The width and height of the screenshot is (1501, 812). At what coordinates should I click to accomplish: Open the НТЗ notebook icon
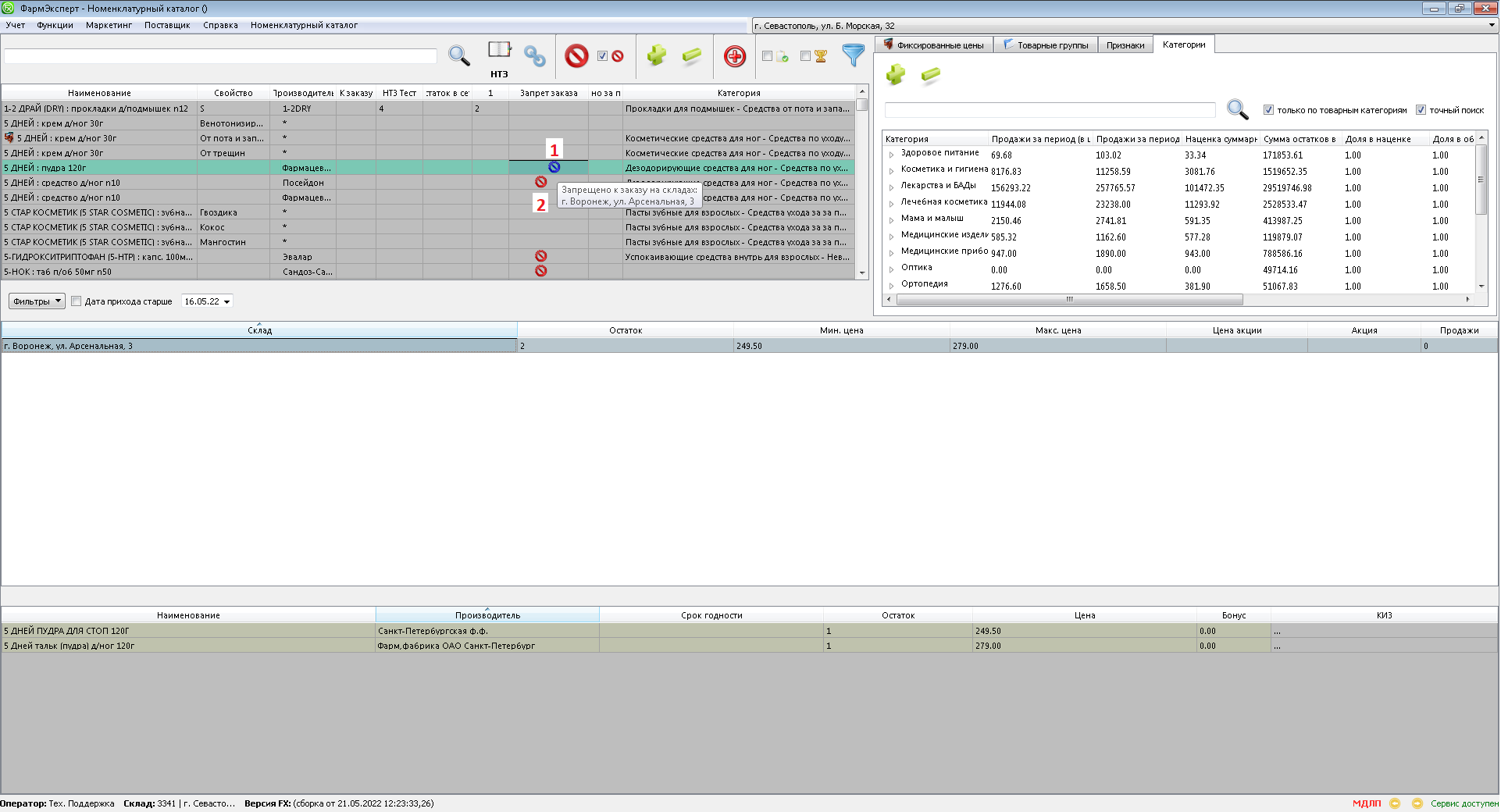[499, 51]
